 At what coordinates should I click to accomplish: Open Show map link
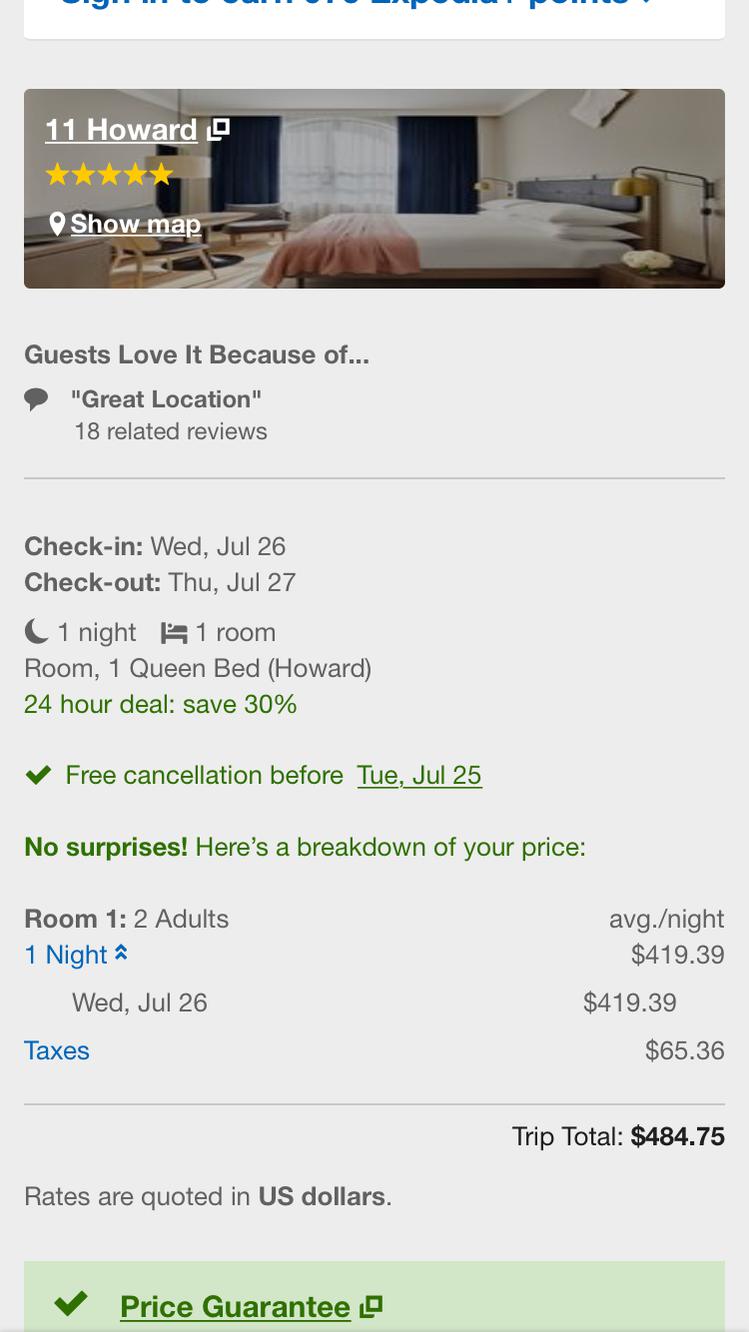pos(135,224)
